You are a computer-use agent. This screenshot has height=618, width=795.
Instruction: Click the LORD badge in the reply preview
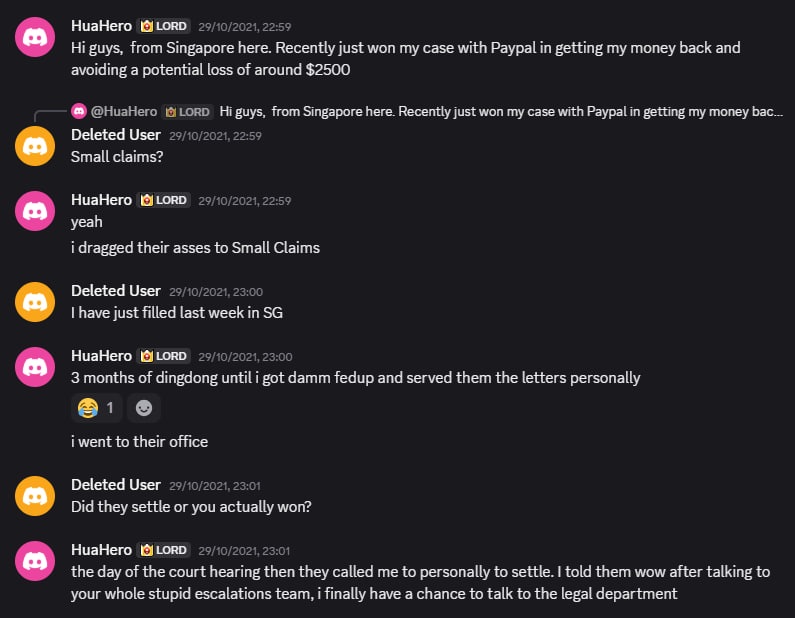tap(187, 111)
